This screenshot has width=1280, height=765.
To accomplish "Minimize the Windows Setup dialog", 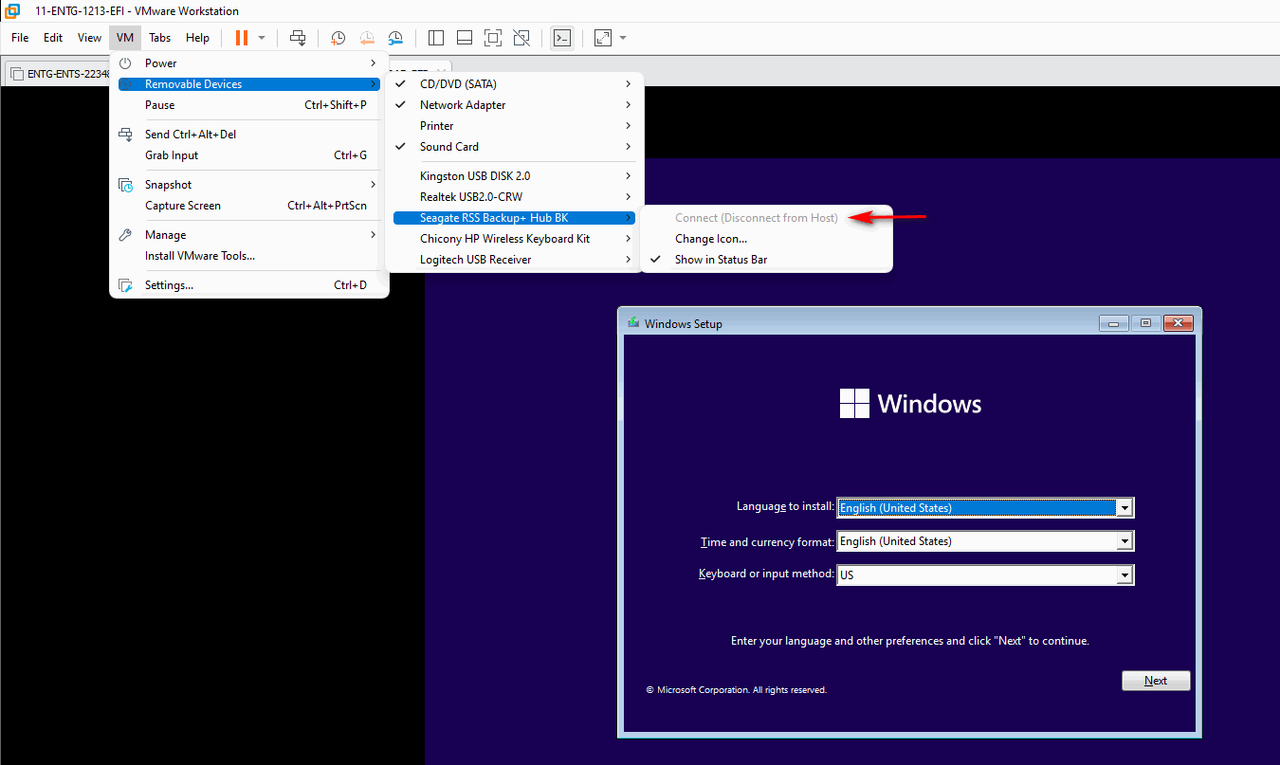I will pos(1114,323).
